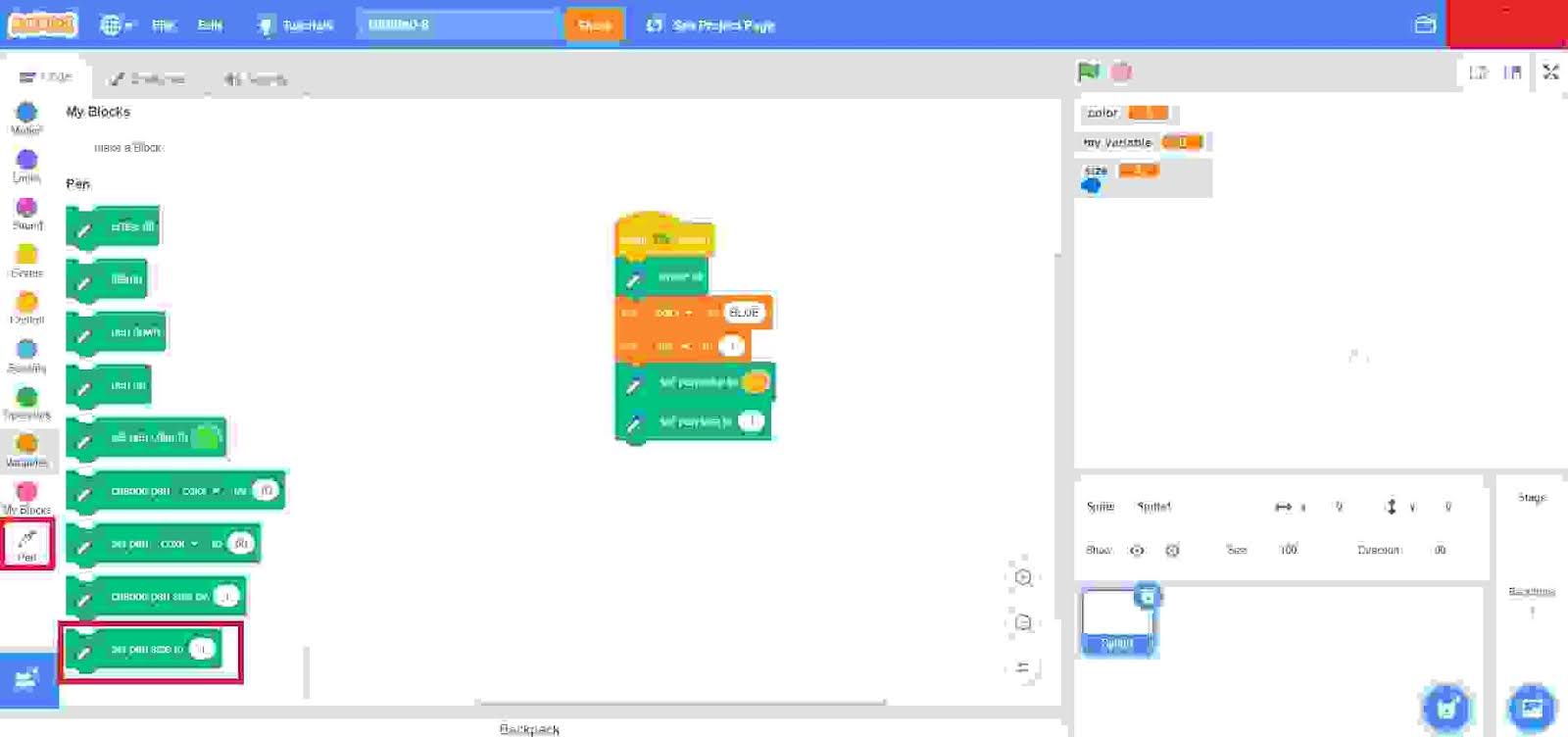Click the when flag clicked hat block

(664, 236)
